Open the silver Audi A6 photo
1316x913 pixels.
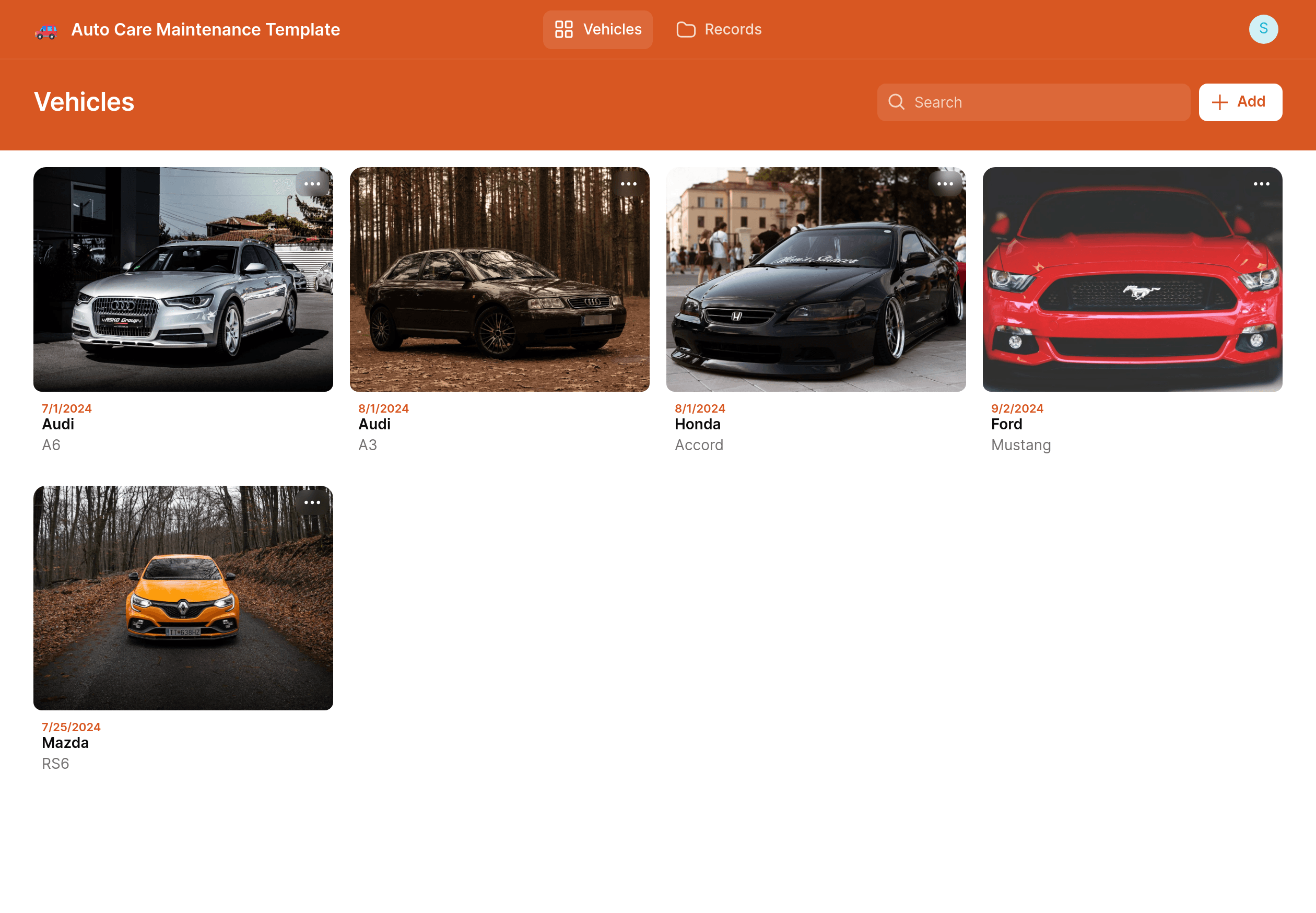[x=183, y=280]
